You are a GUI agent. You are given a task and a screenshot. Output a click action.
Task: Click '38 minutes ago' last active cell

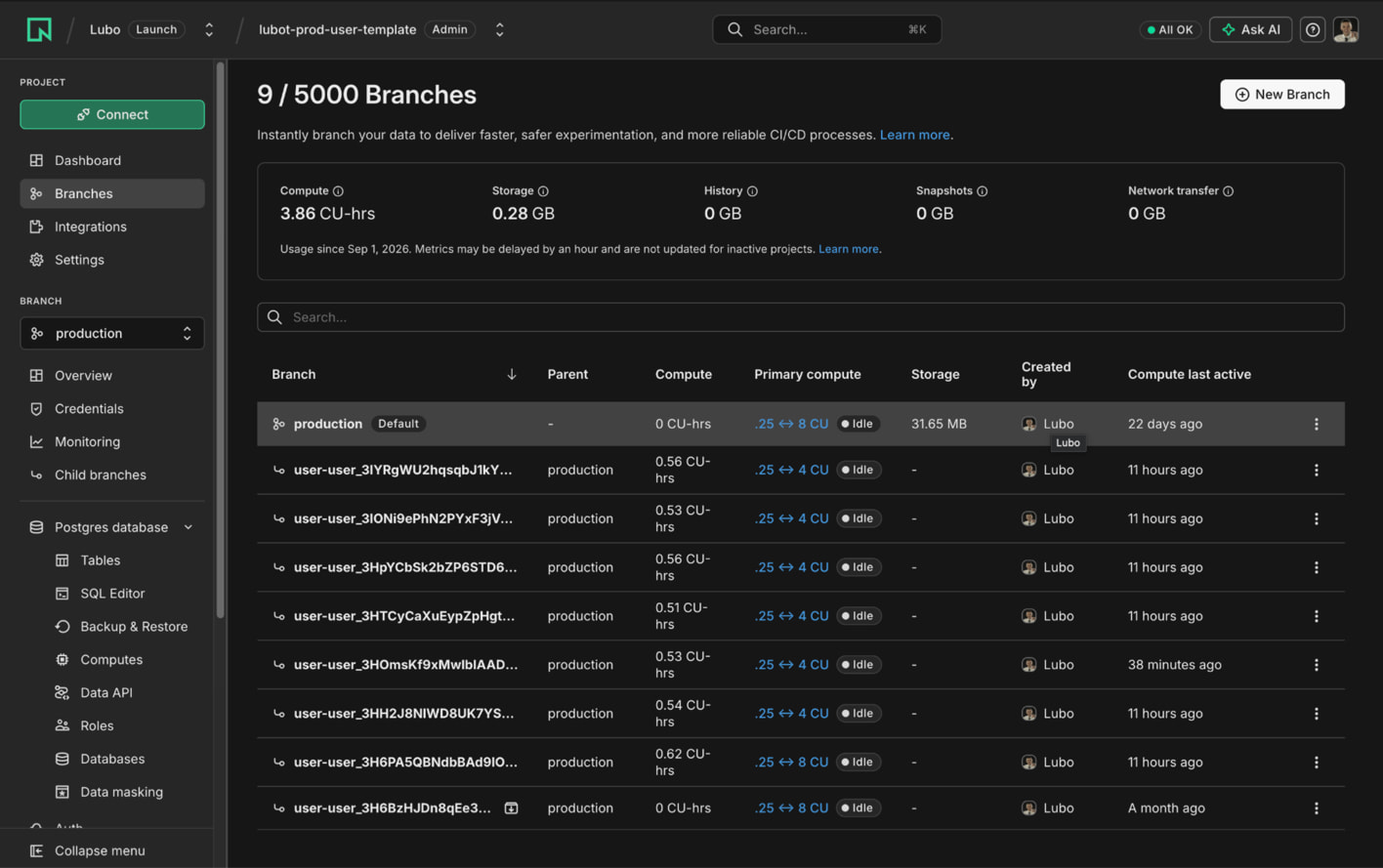[1175, 665]
